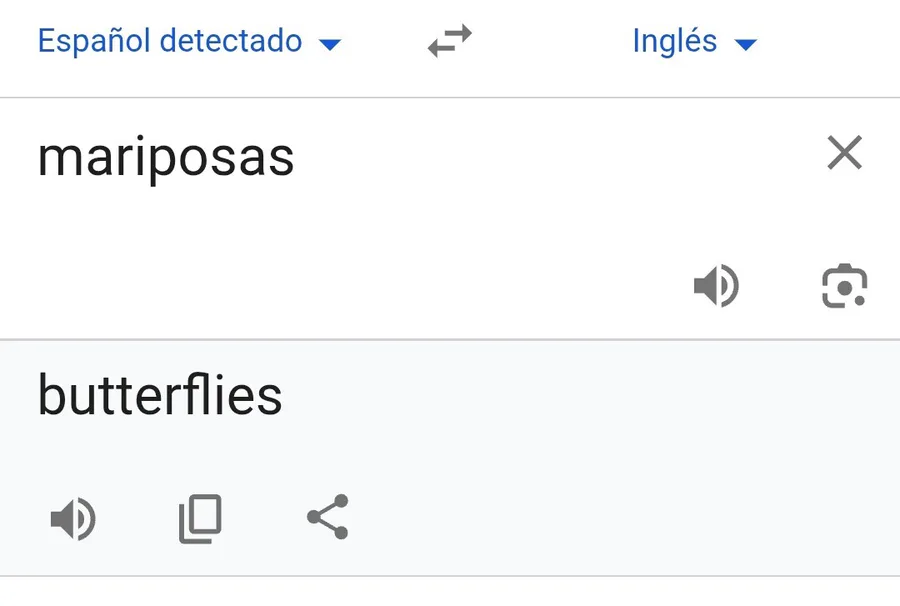This screenshot has width=900, height=606.
Task: Click blank header area left of "Inglés"
Action: point(550,42)
